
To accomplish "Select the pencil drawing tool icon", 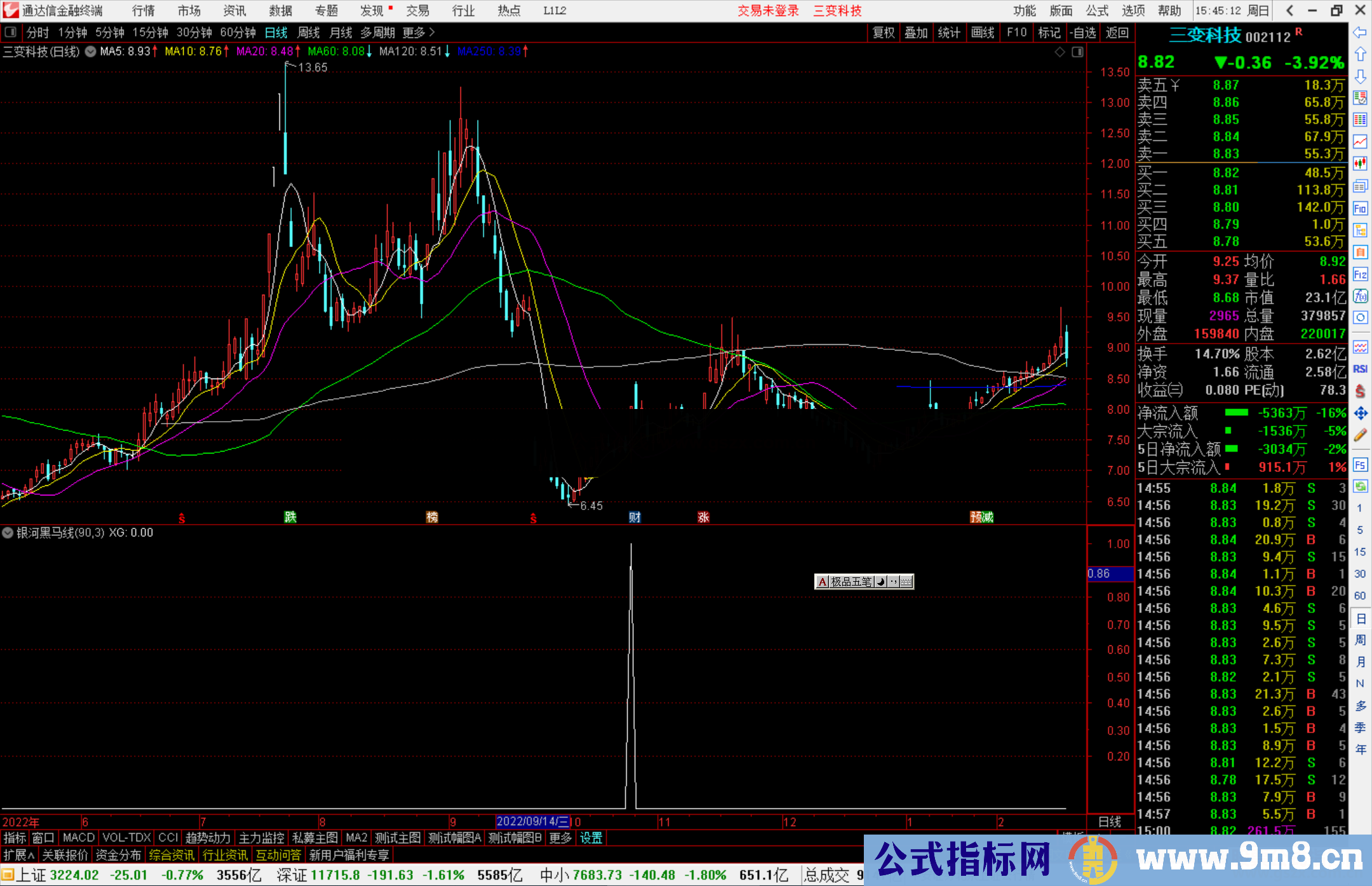I will tap(1360, 435).
